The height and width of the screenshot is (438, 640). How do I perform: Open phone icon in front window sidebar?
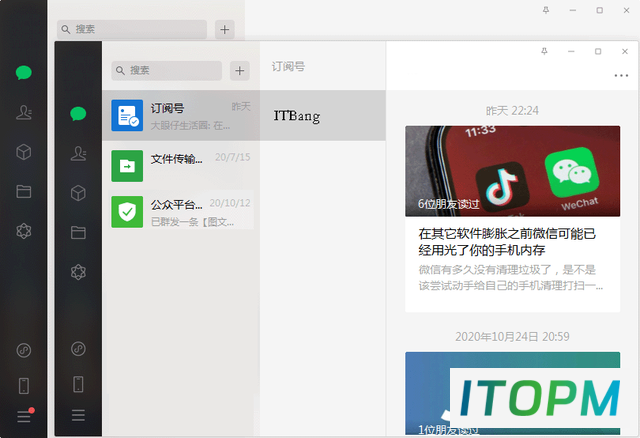(x=78, y=384)
